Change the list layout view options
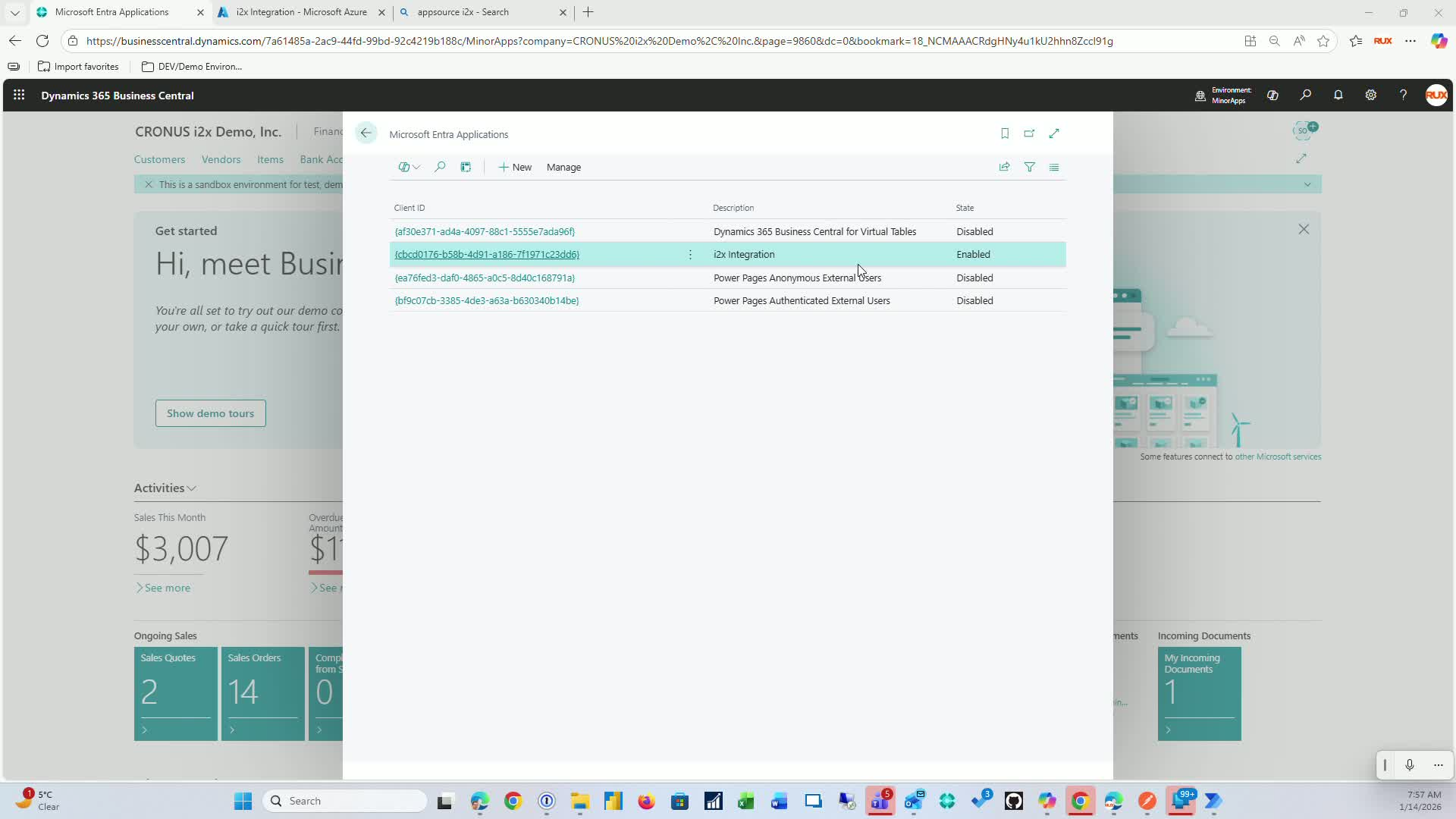1456x819 pixels. tap(1054, 167)
